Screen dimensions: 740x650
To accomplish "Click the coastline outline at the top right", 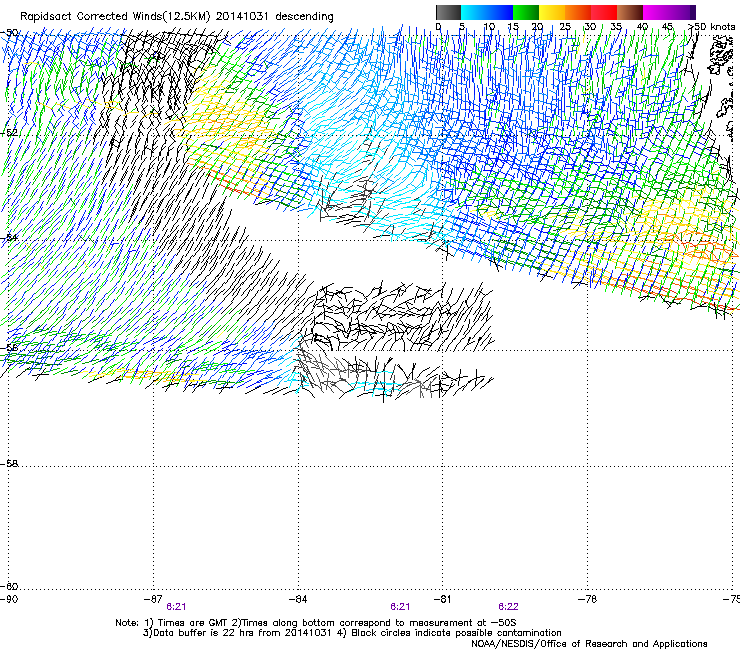I will (x=722, y=57).
